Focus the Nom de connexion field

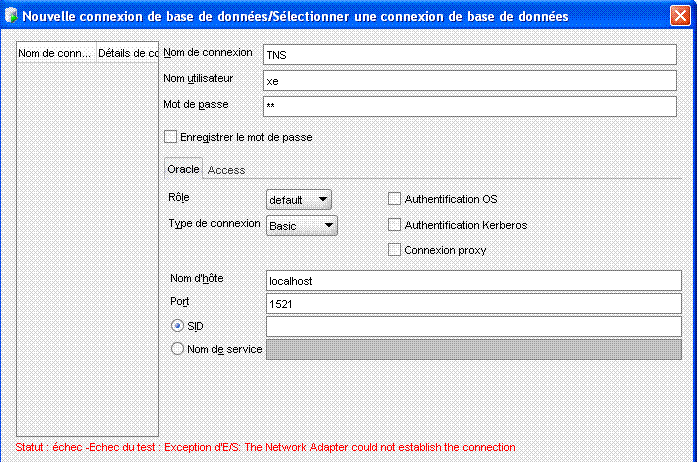coord(470,55)
